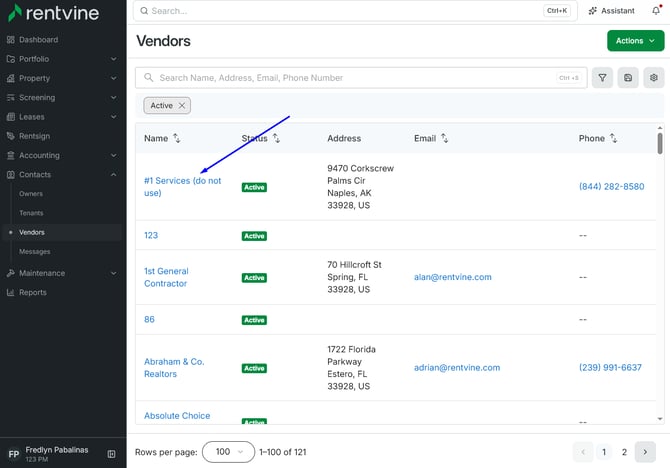The height and width of the screenshot is (468, 670).
Task: Click the Contacts book icon
Action: pyautogui.click(x=11, y=174)
